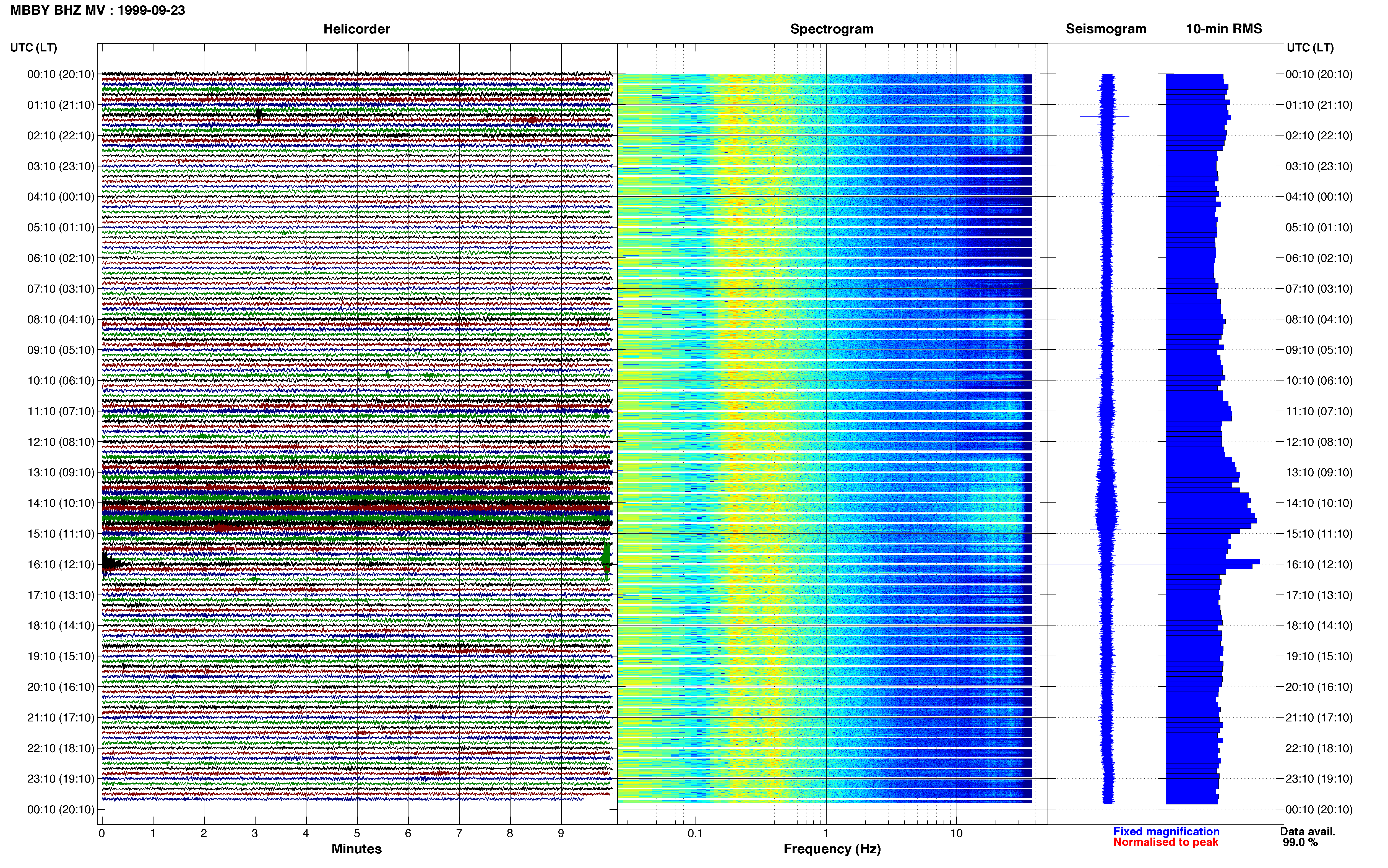The height and width of the screenshot is (868, 1388).
Task: Click left time label '13:10 (09:10)'
Action: [61, 473]
